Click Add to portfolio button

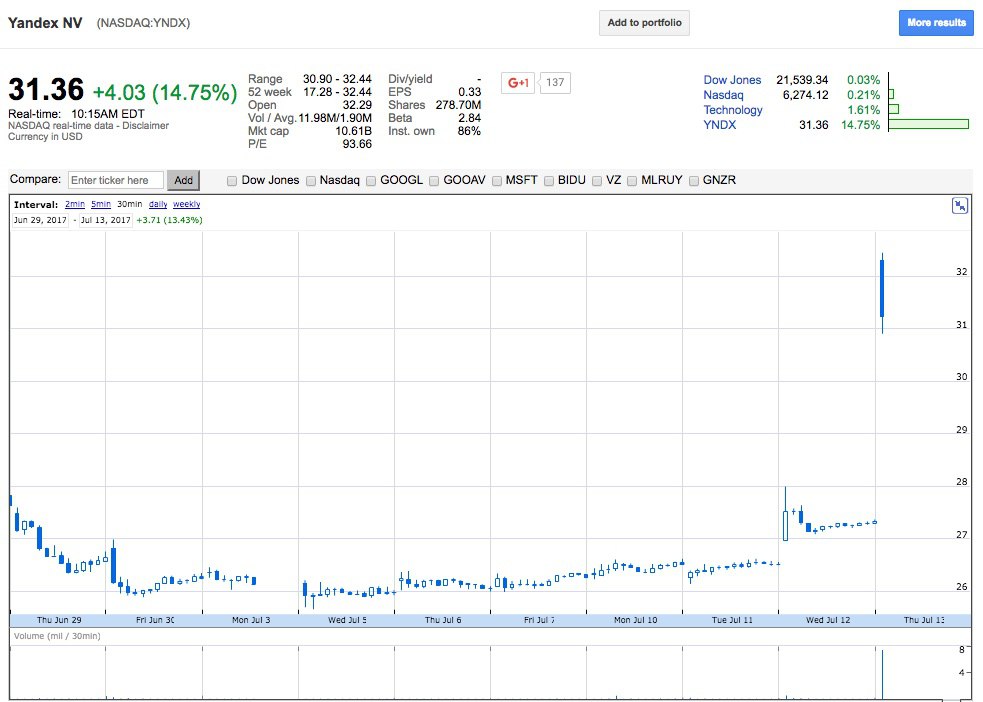(644, 23)
